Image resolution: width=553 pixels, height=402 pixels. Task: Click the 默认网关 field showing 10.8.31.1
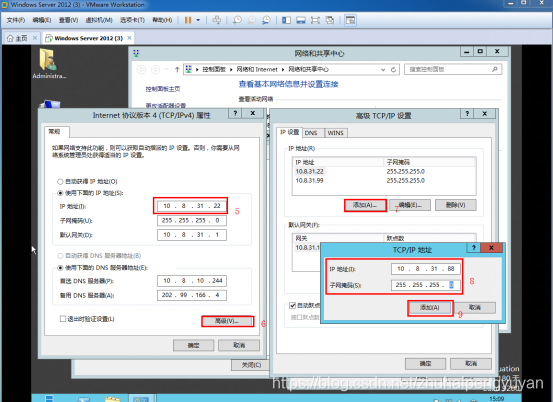(192, 234)
